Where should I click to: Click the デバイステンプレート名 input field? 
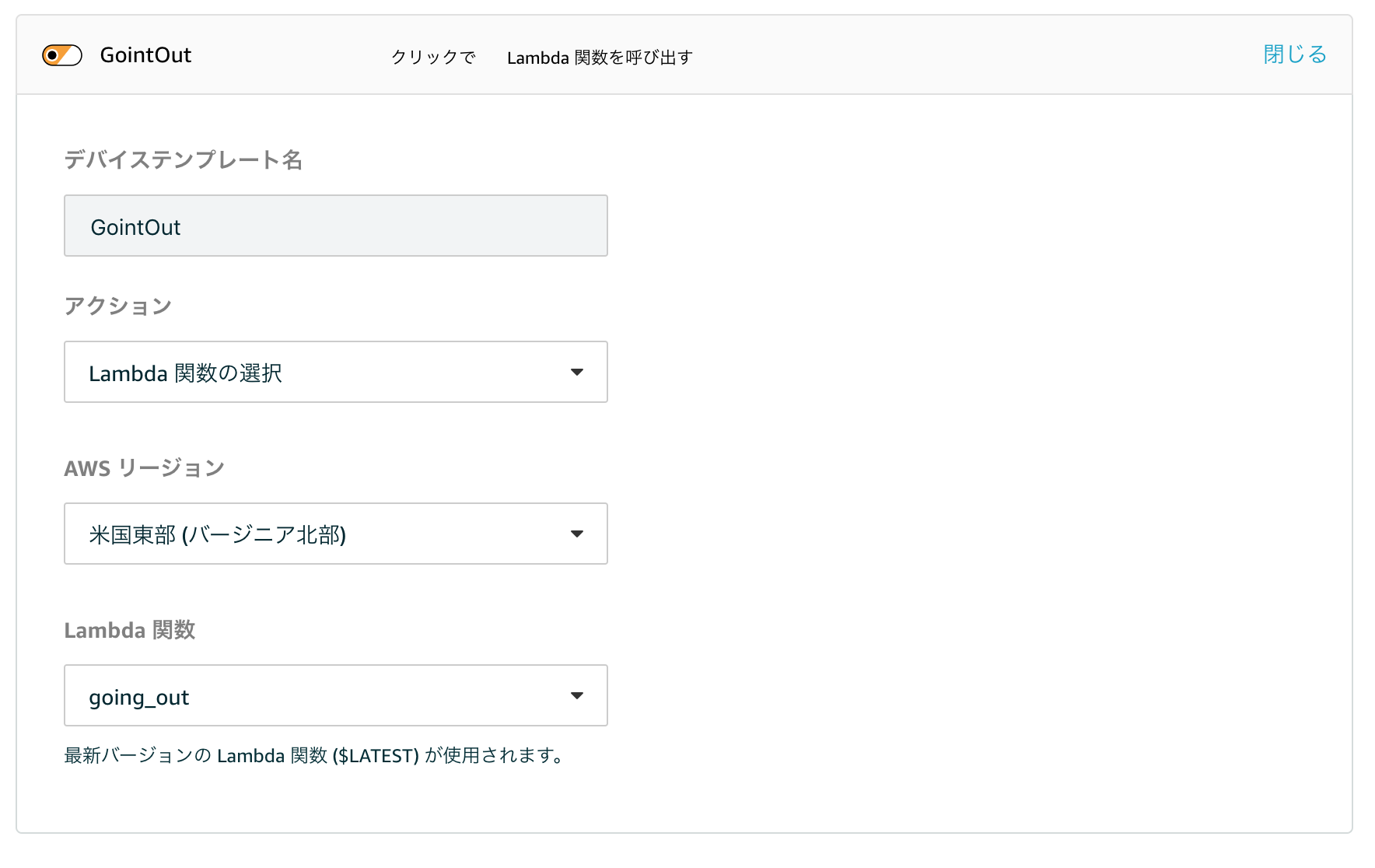click(336, 226)
